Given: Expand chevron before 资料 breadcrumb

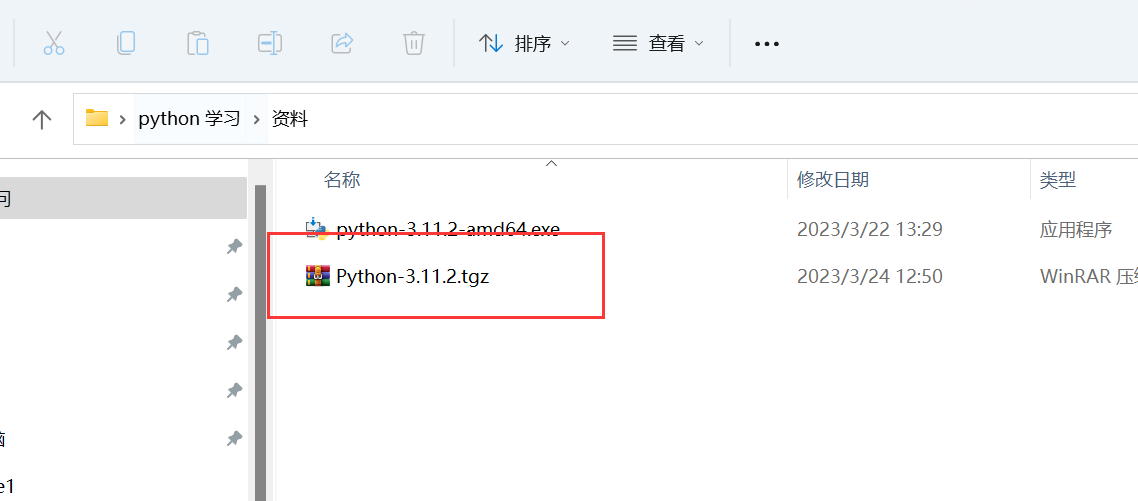Looking at the screenshot, I should 256,119.
